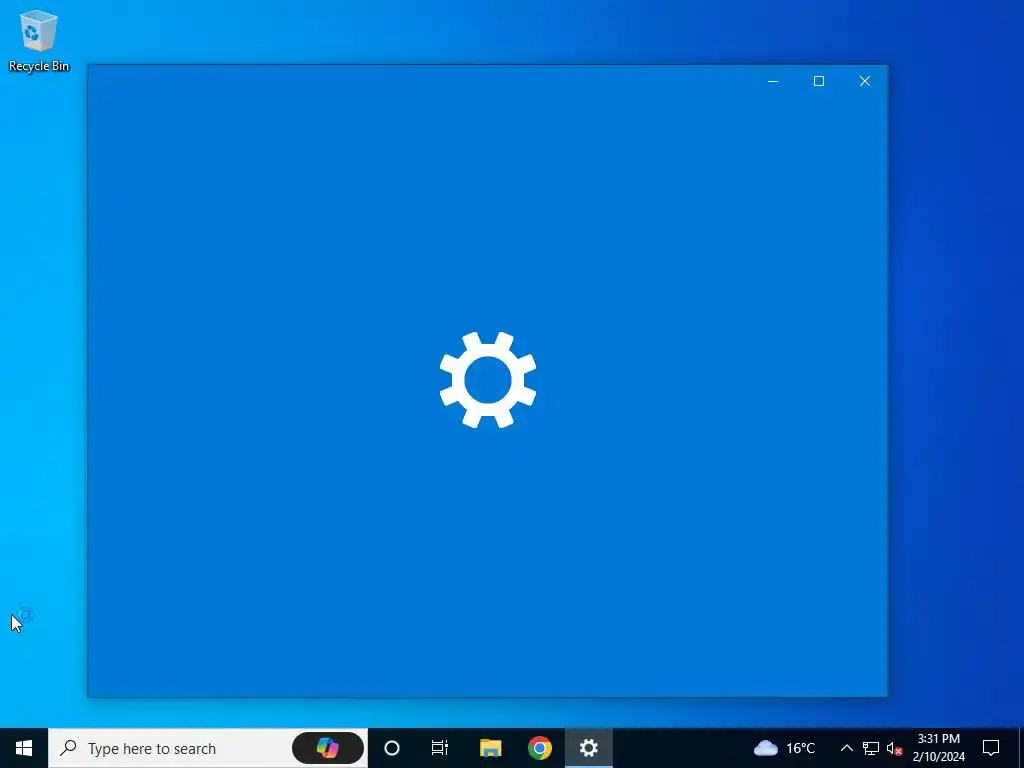Open the notification center icon
Image resolution: width=1024 pixels, height=768 pixels.
point(991,748)
